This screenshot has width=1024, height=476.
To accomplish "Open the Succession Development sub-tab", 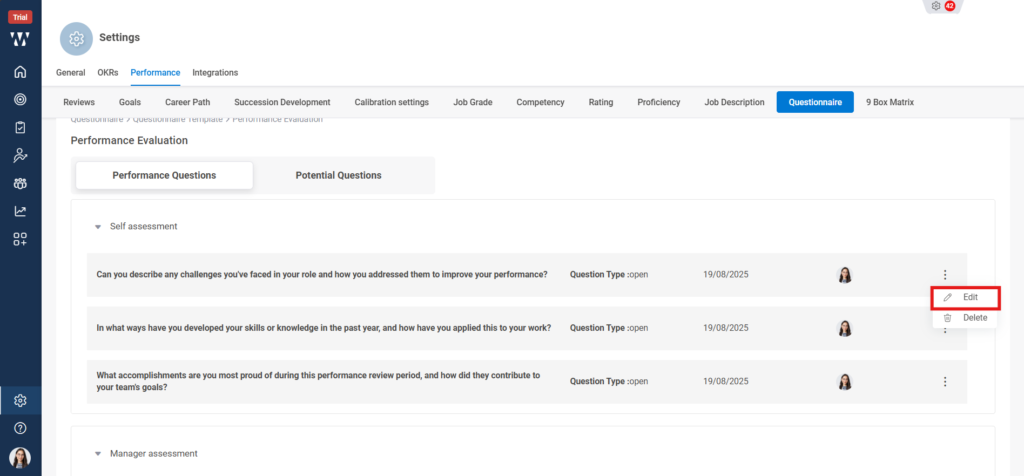I will [x=282, y=102].
